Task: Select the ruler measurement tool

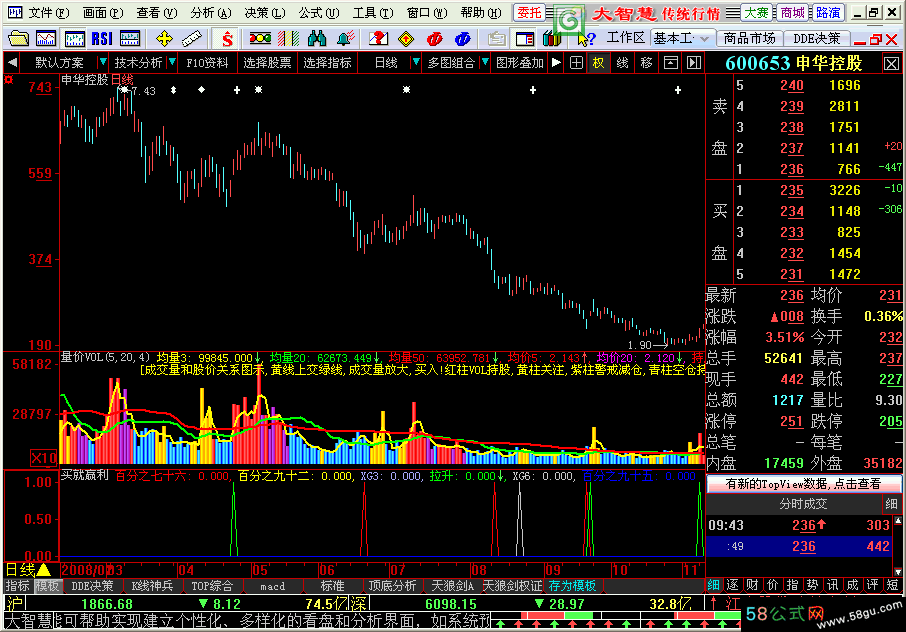Action: coord(191,38)
